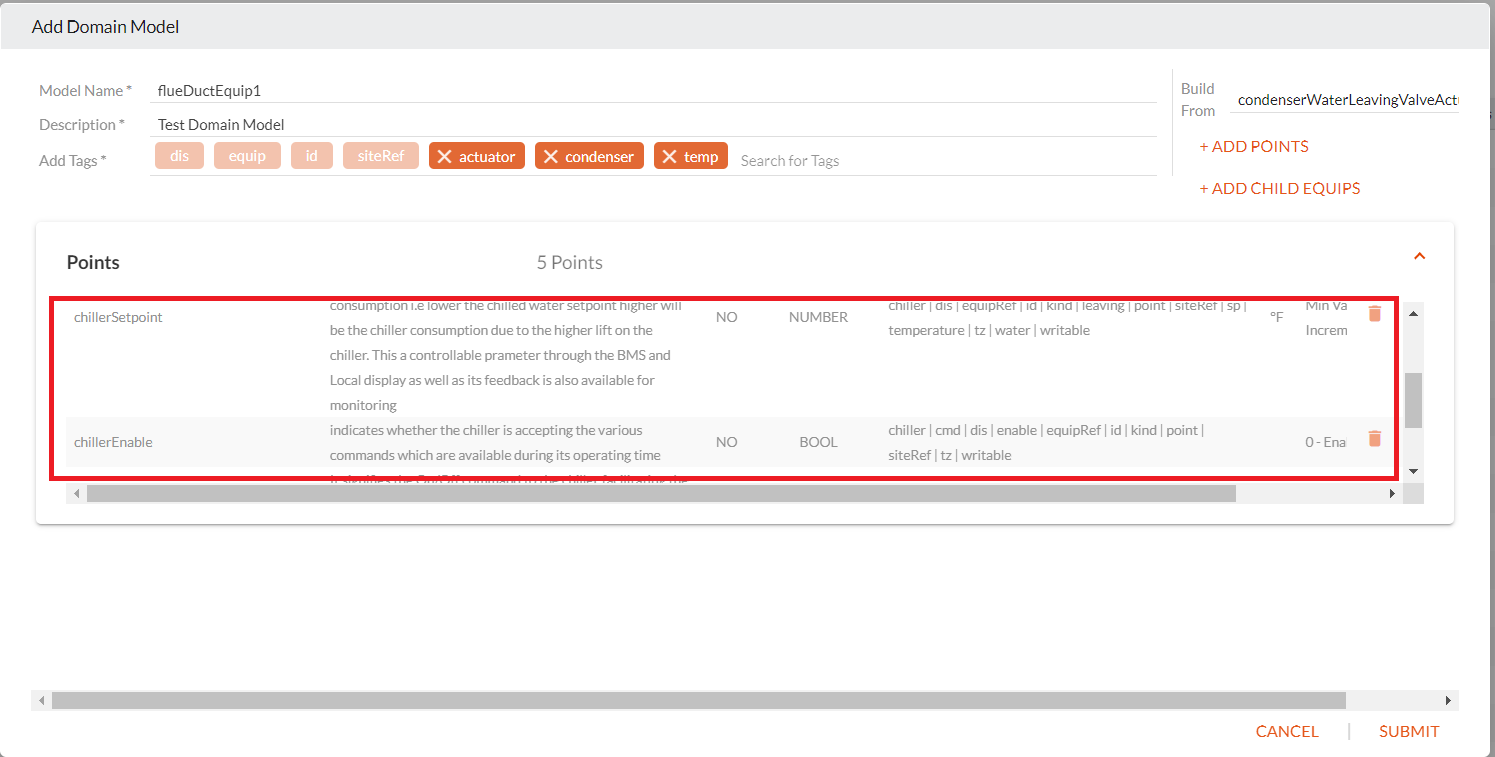This screenshot has width=1495, height=757.
Task: Delete the chillerEnable point row
Action: pos(1374,439)
